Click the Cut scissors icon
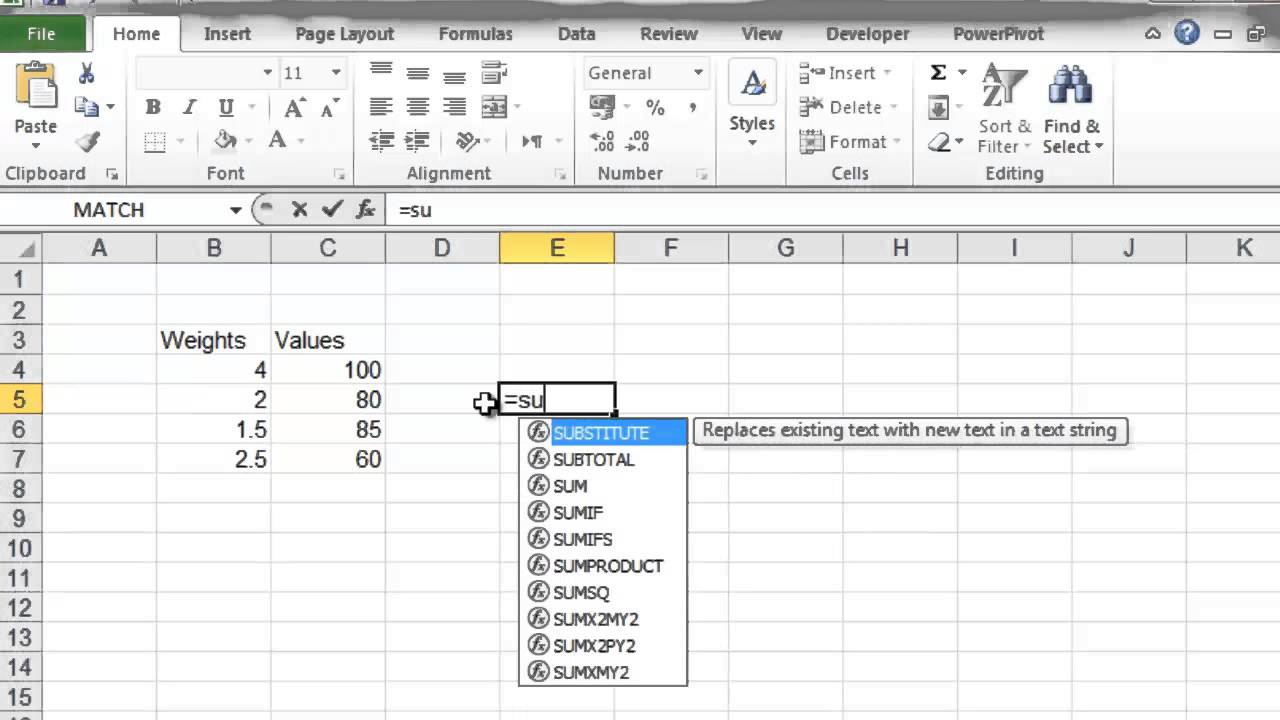The width and height of the screenshot is (1280, 720). (86, 73)
